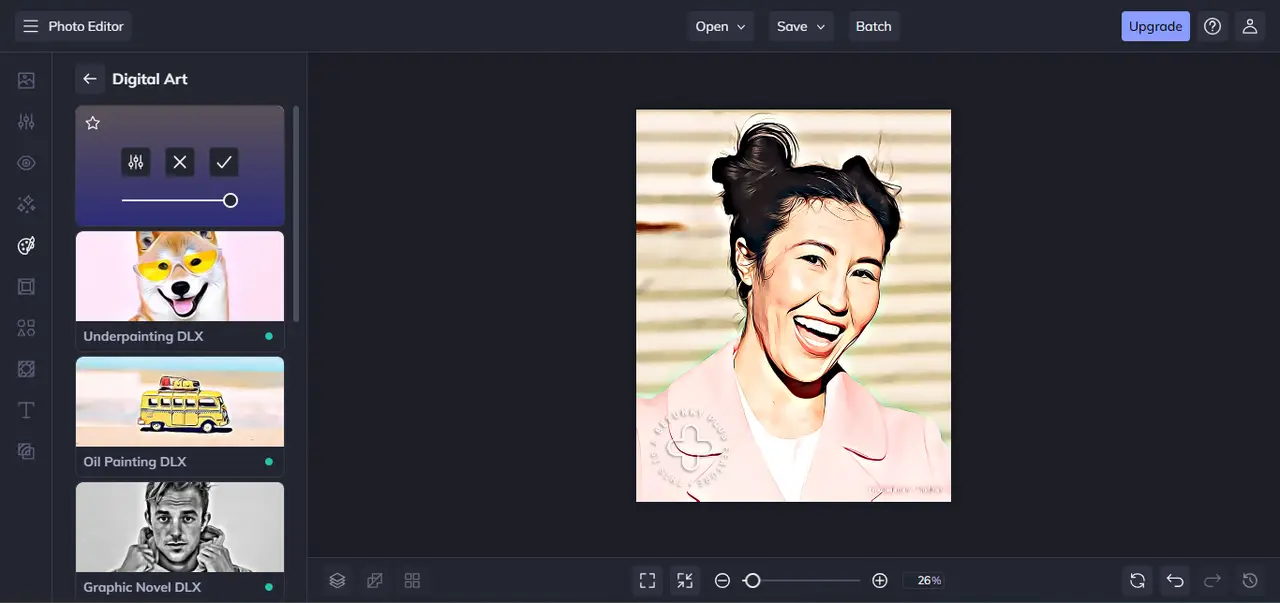
Task: Click the Graphic Novel DLX label
Action: [x=141, y=587]
